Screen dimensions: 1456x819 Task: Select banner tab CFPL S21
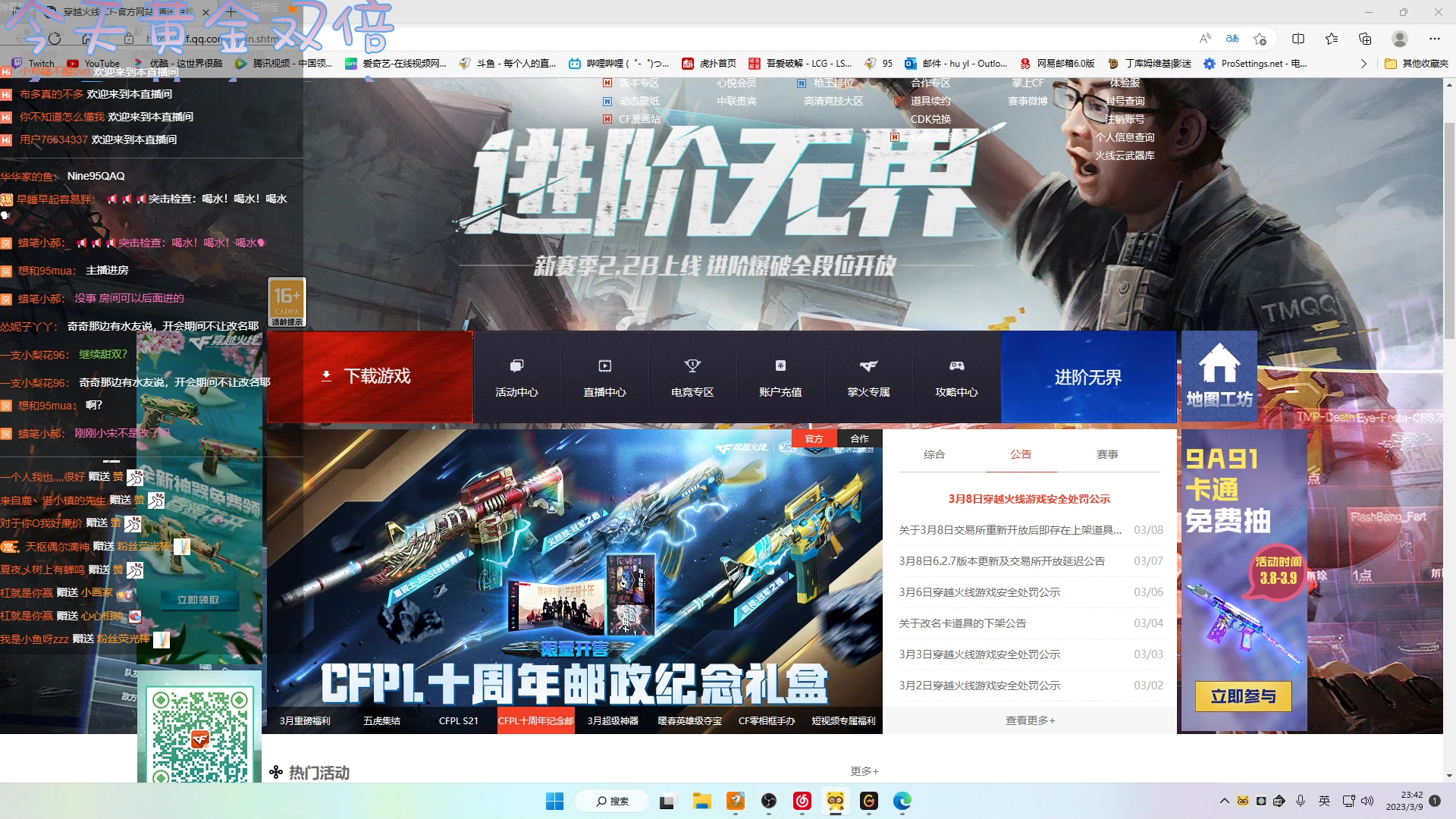click(x=458, y=720)
